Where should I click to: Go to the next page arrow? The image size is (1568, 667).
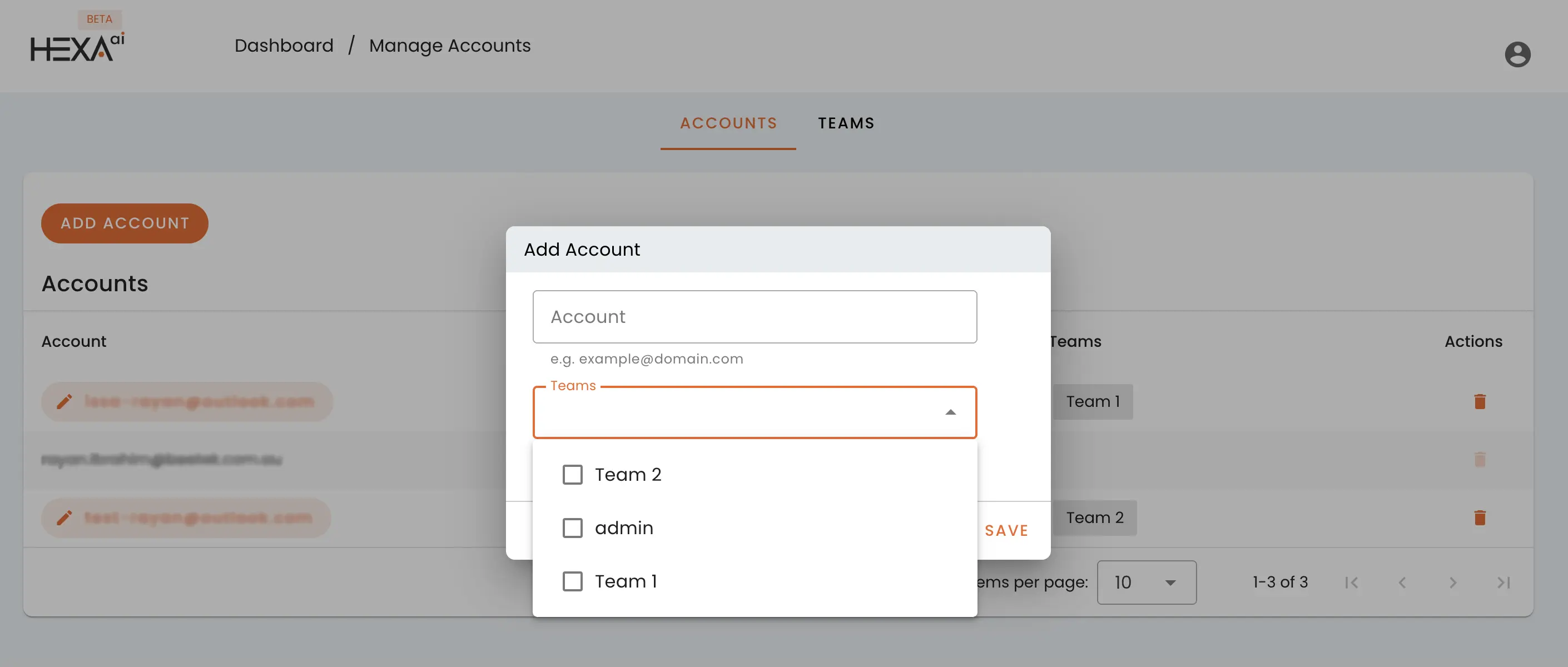[x=1453, y=583]
